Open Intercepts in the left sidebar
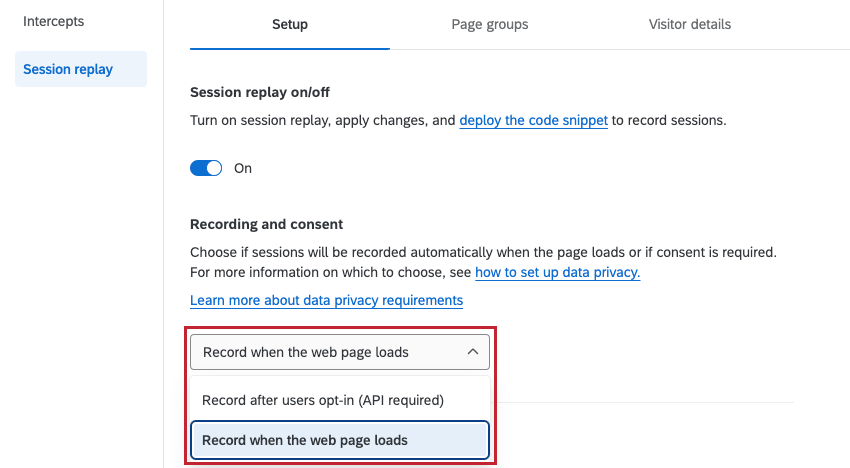850x468 pixels. click(54, 22)
